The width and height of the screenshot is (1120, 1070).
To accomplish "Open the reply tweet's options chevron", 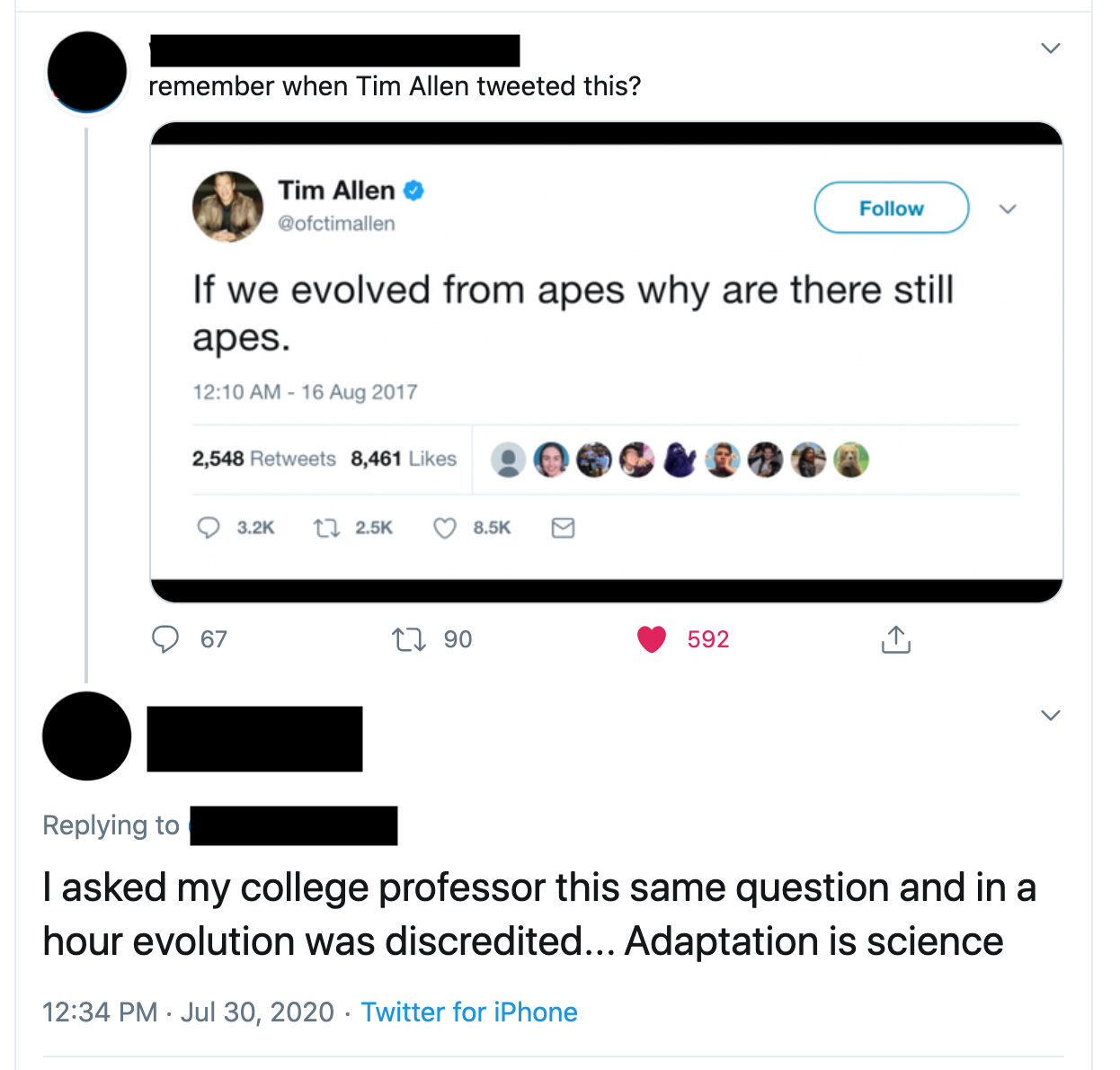I will coord(1050,715).
